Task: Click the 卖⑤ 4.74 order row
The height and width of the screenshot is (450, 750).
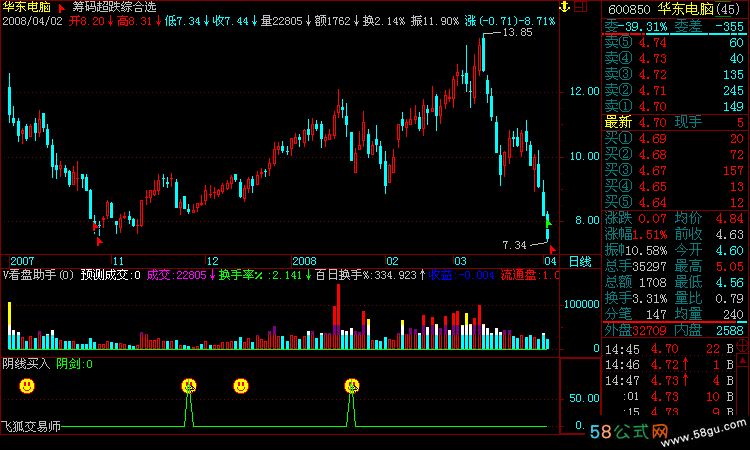Action: click(x=674, y=43)
